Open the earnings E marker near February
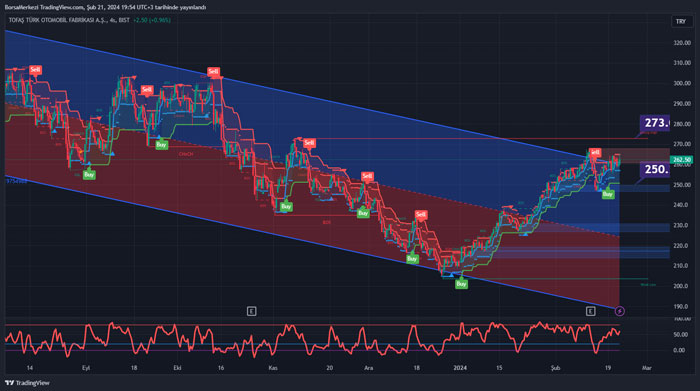 click(x=590, y=311)
